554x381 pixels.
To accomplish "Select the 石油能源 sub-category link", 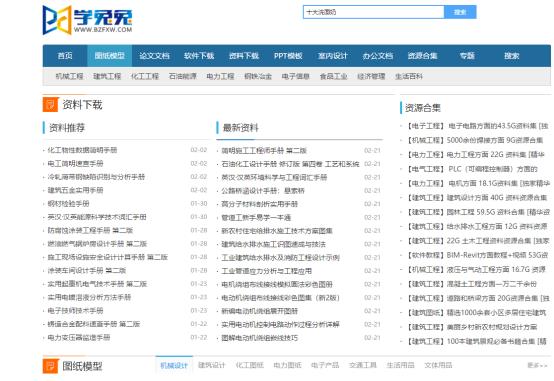I will 183,76.
